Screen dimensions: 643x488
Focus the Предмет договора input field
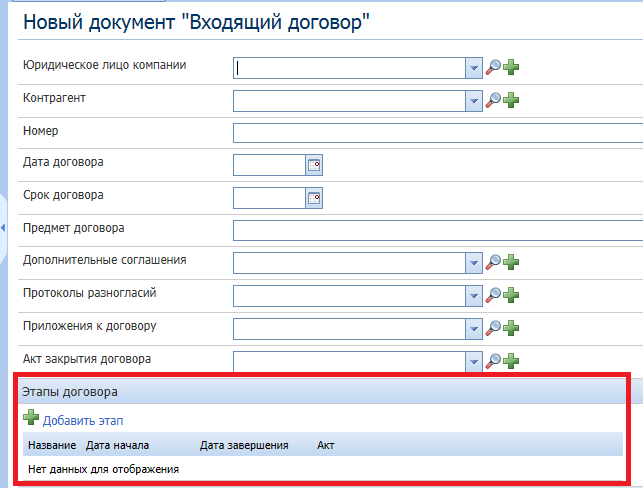tap(437, 230)
